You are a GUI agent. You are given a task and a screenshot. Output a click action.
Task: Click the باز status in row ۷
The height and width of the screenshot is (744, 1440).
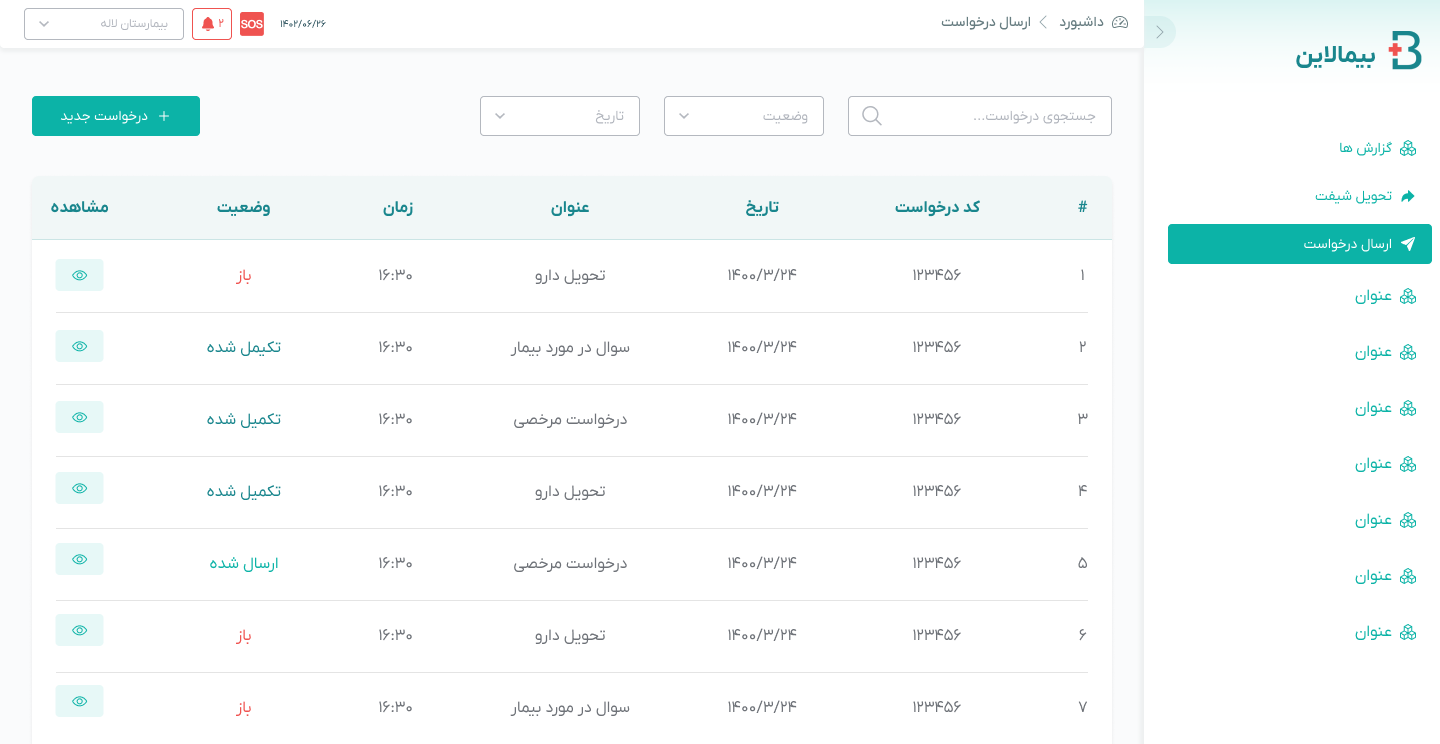(x=244, y=707)
